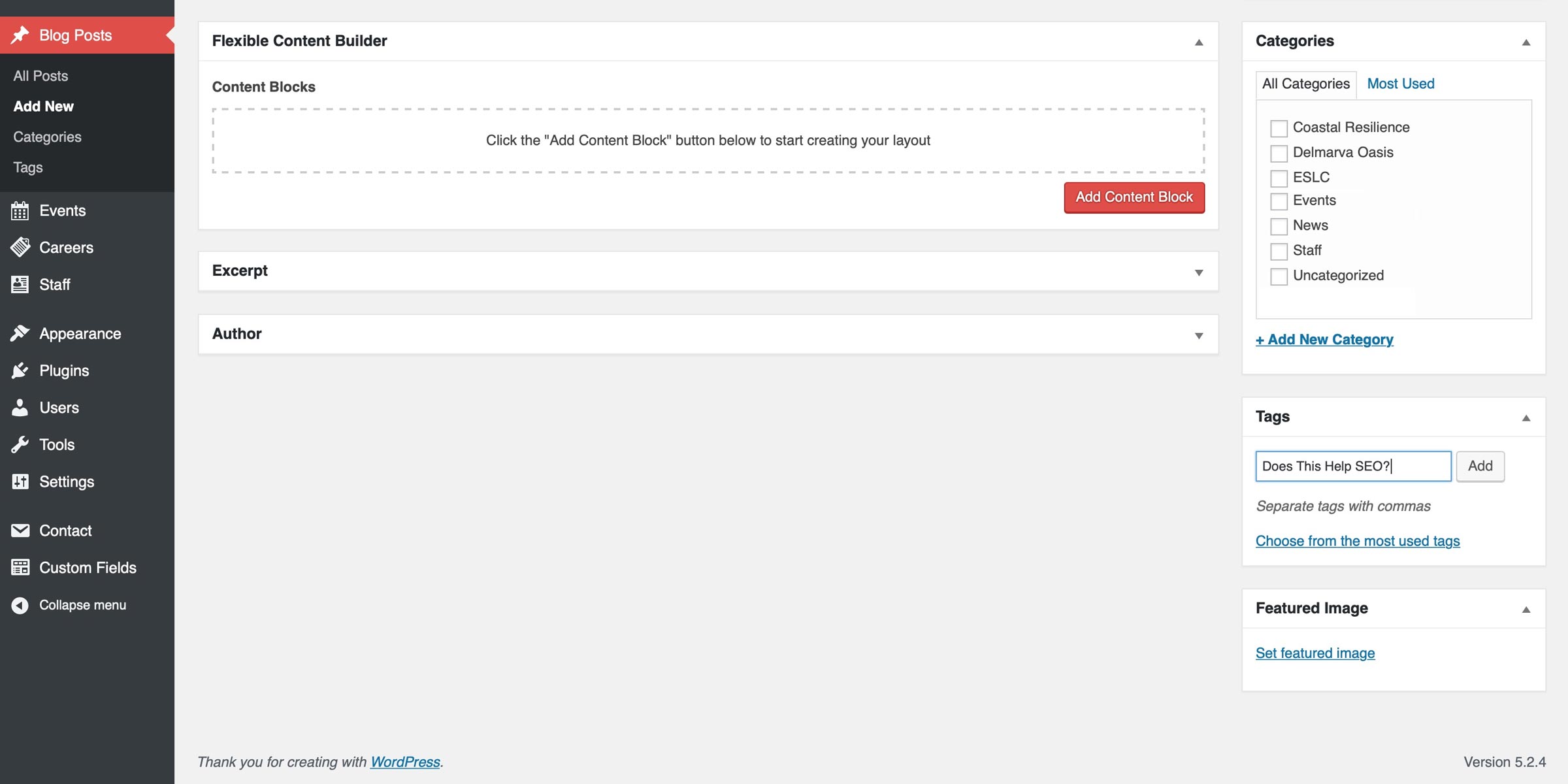Click the Tools icon in sidebar

[19, 444]
